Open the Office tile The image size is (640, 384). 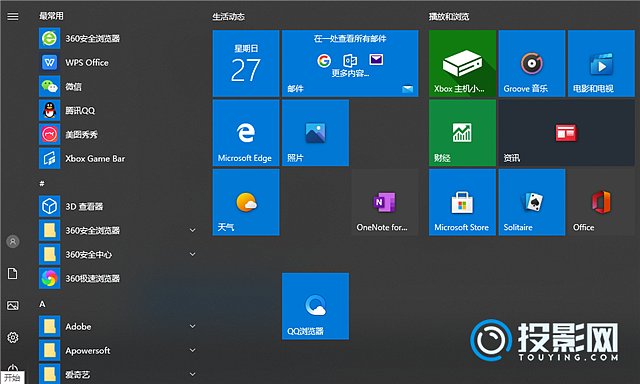pos(601,202)
